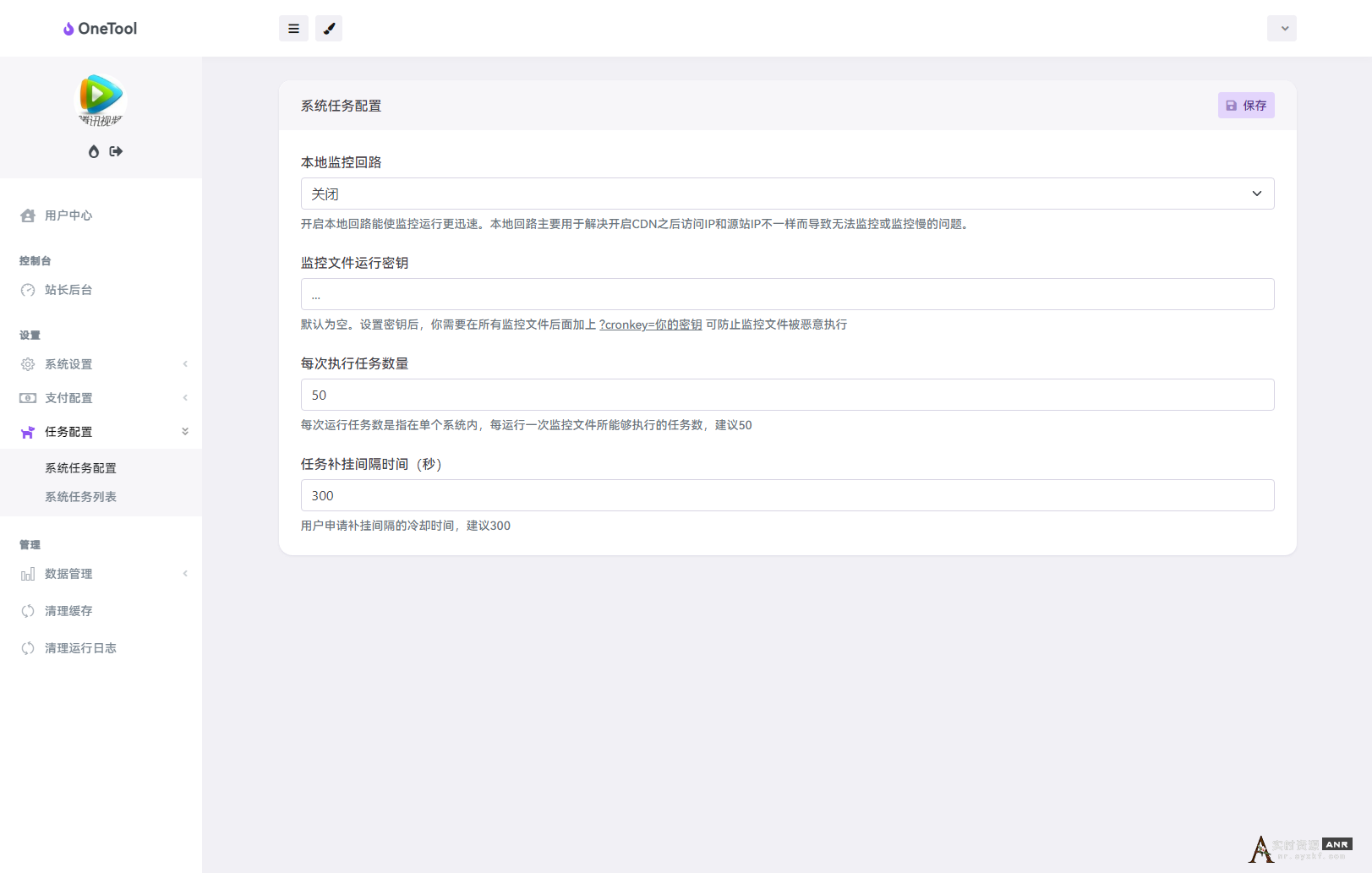Click the 用户中心 home icon
The height and width of the screenshot is (873, 1372).
[28, 216]
